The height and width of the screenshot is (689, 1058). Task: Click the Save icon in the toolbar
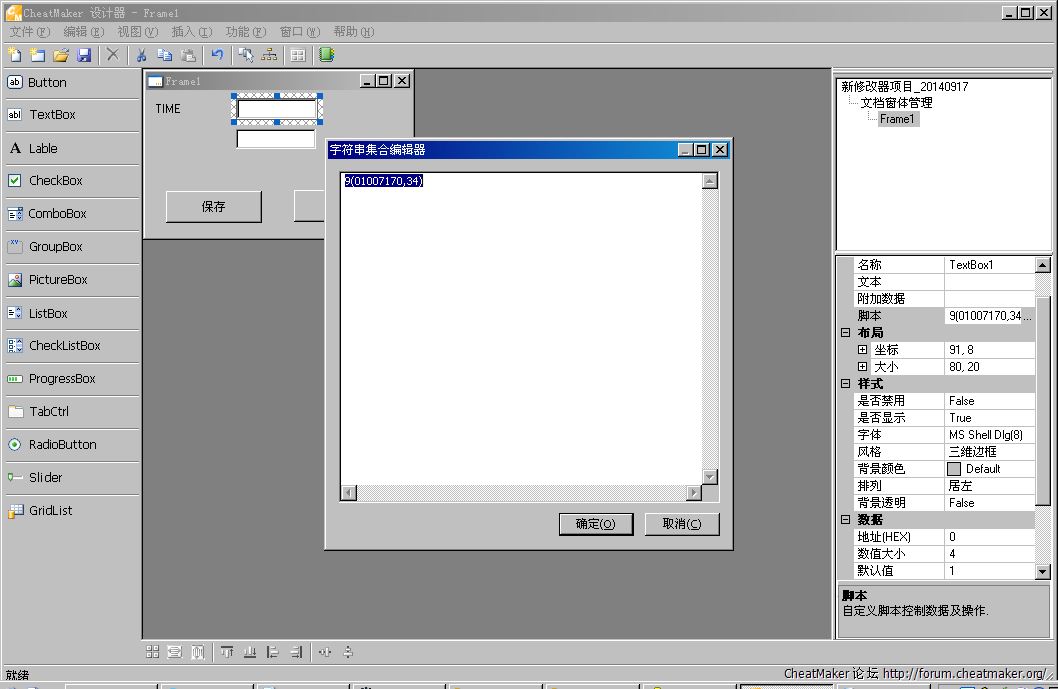pos(84,55)
